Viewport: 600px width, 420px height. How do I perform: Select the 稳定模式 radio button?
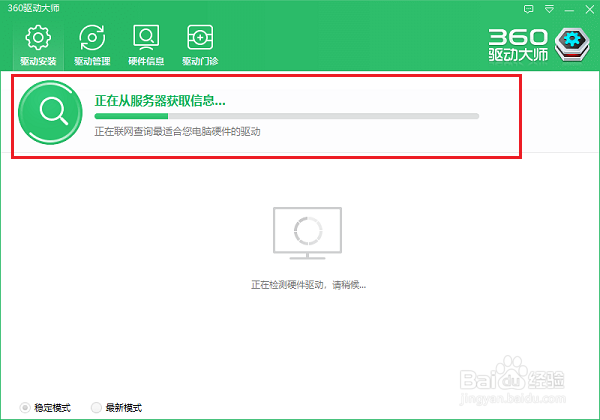point(25,408)
